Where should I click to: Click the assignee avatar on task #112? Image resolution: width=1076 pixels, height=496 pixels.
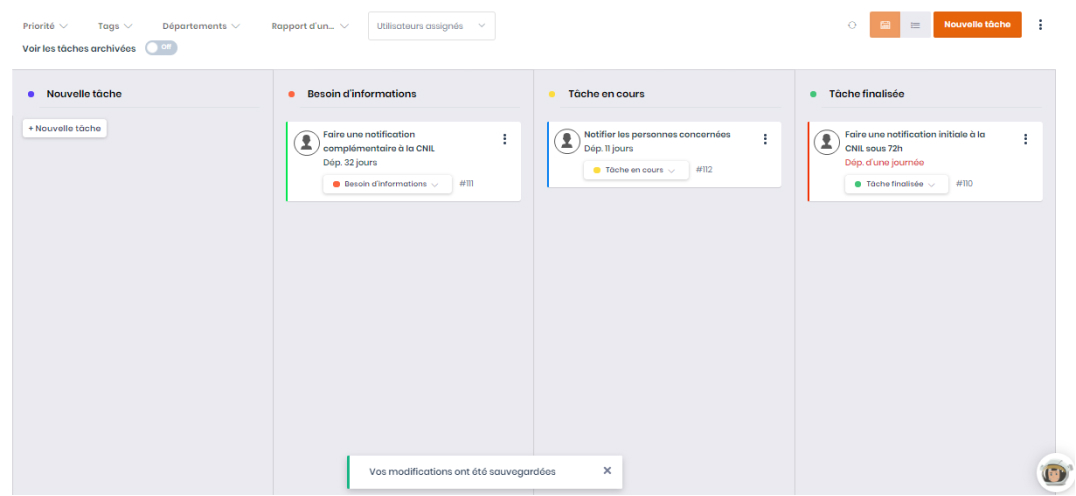click(x=567, y=142)
